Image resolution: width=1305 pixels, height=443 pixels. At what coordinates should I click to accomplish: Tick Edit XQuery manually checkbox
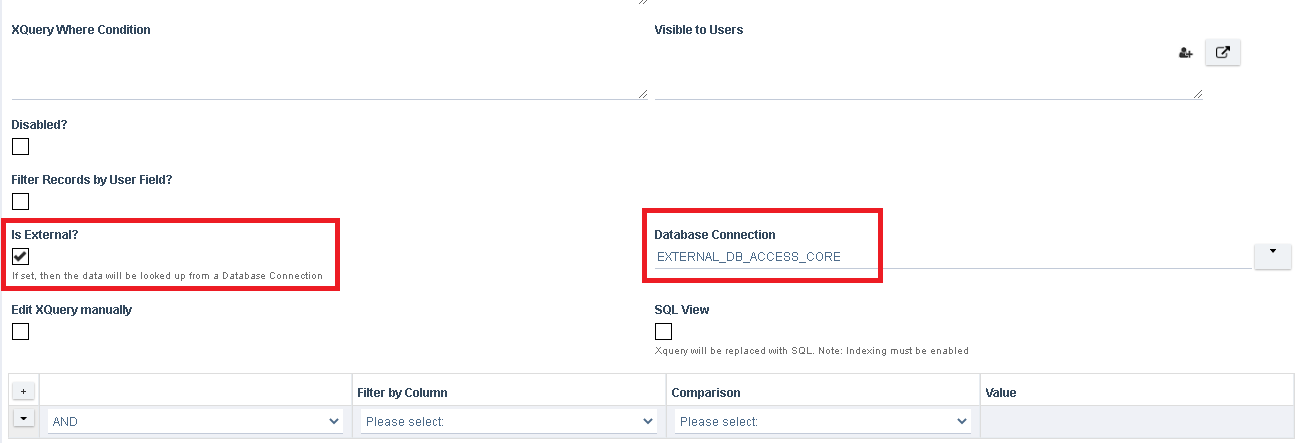coord(20,332)
